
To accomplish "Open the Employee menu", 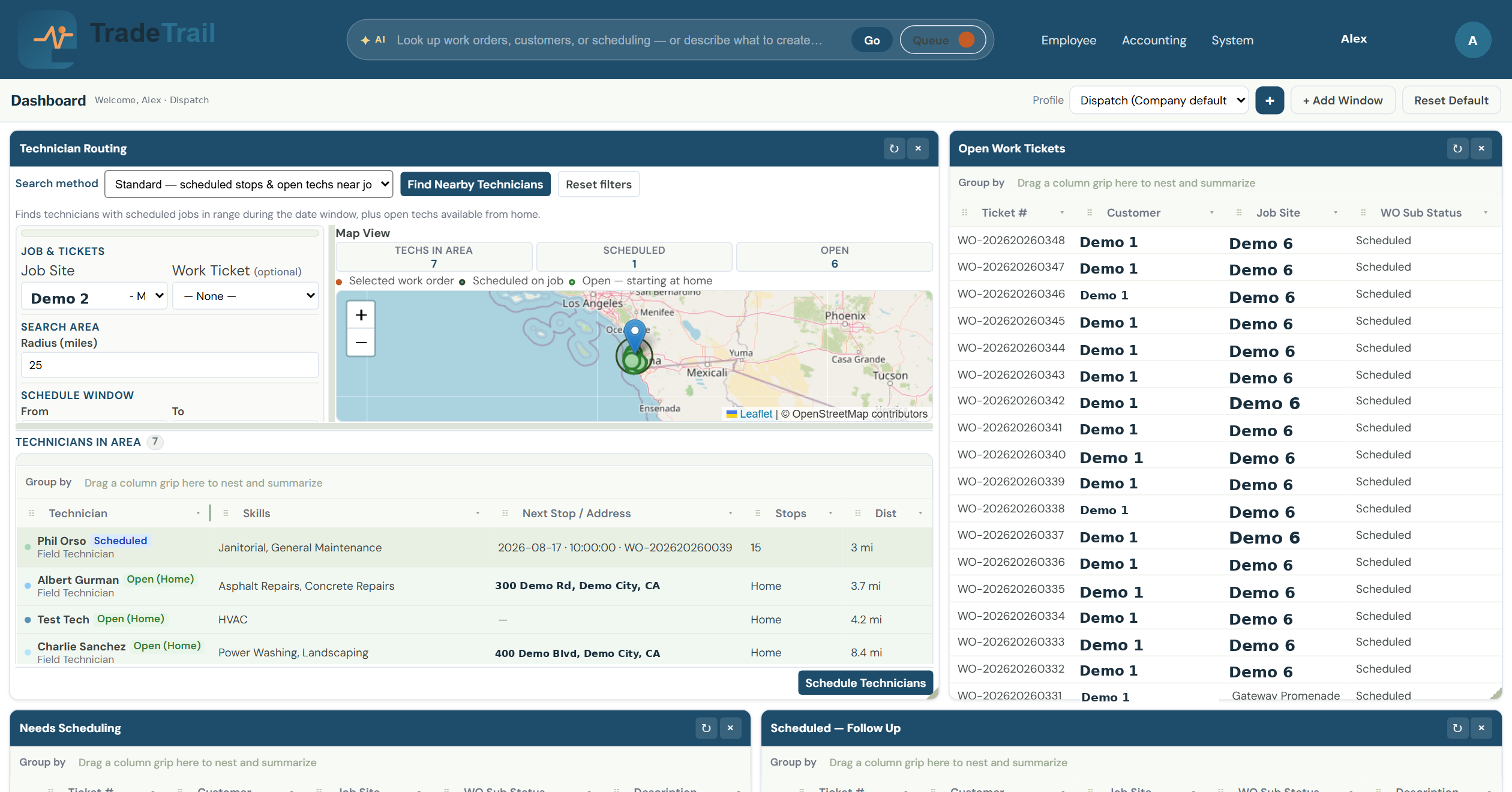I will [1069, 40].
